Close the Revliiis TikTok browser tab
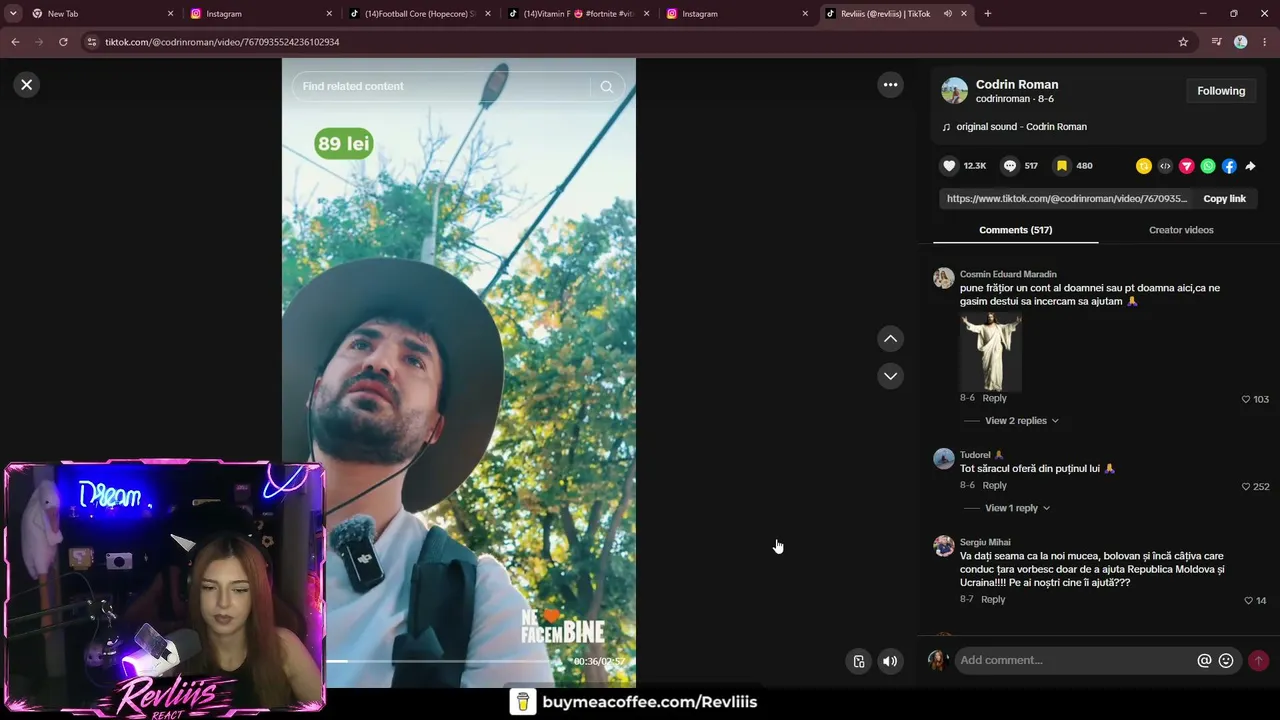Viewport: 1280px width, 720px height. 963,14
